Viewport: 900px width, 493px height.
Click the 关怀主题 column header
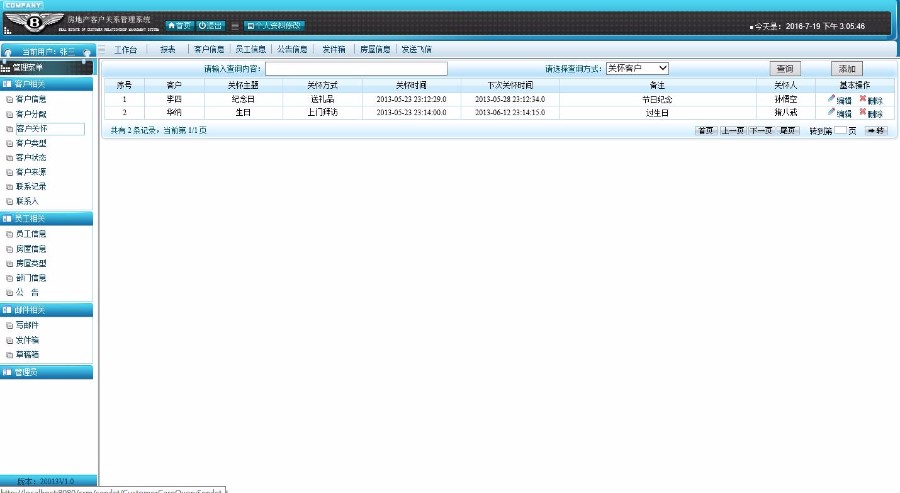click(243, 85)
